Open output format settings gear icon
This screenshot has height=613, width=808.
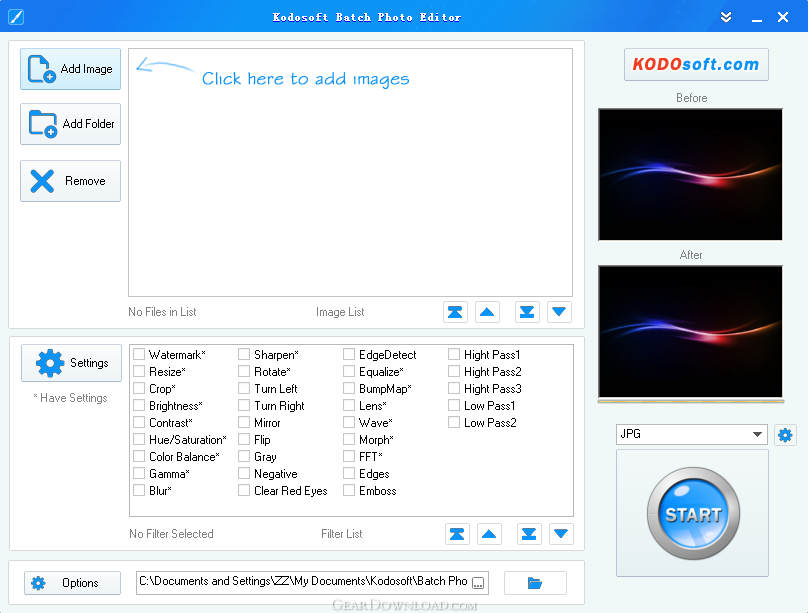click(785, 435)
